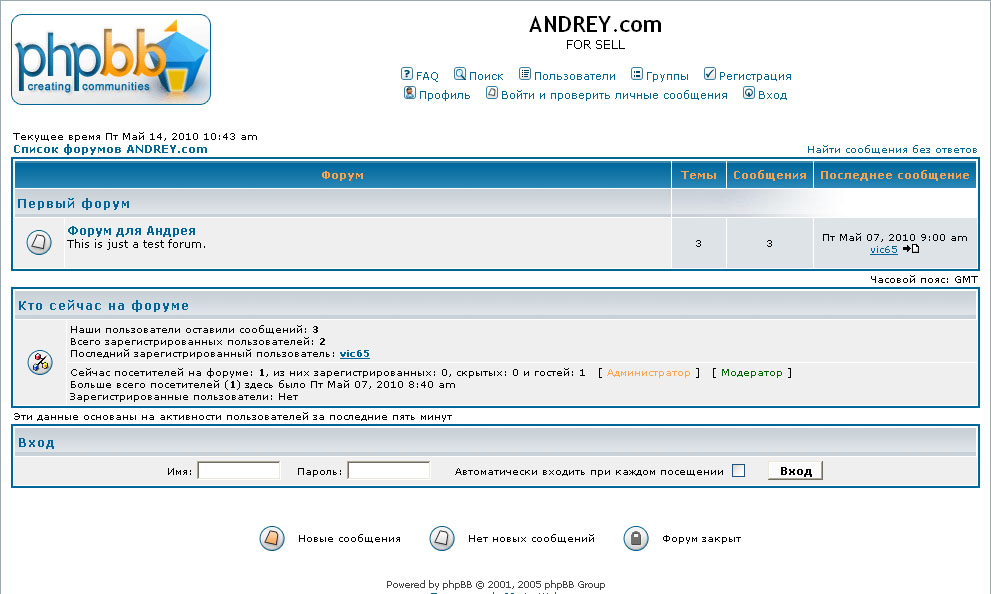Enable automatic login checkbox
This screenshot has width=991, height=594.
pos(738,471)
